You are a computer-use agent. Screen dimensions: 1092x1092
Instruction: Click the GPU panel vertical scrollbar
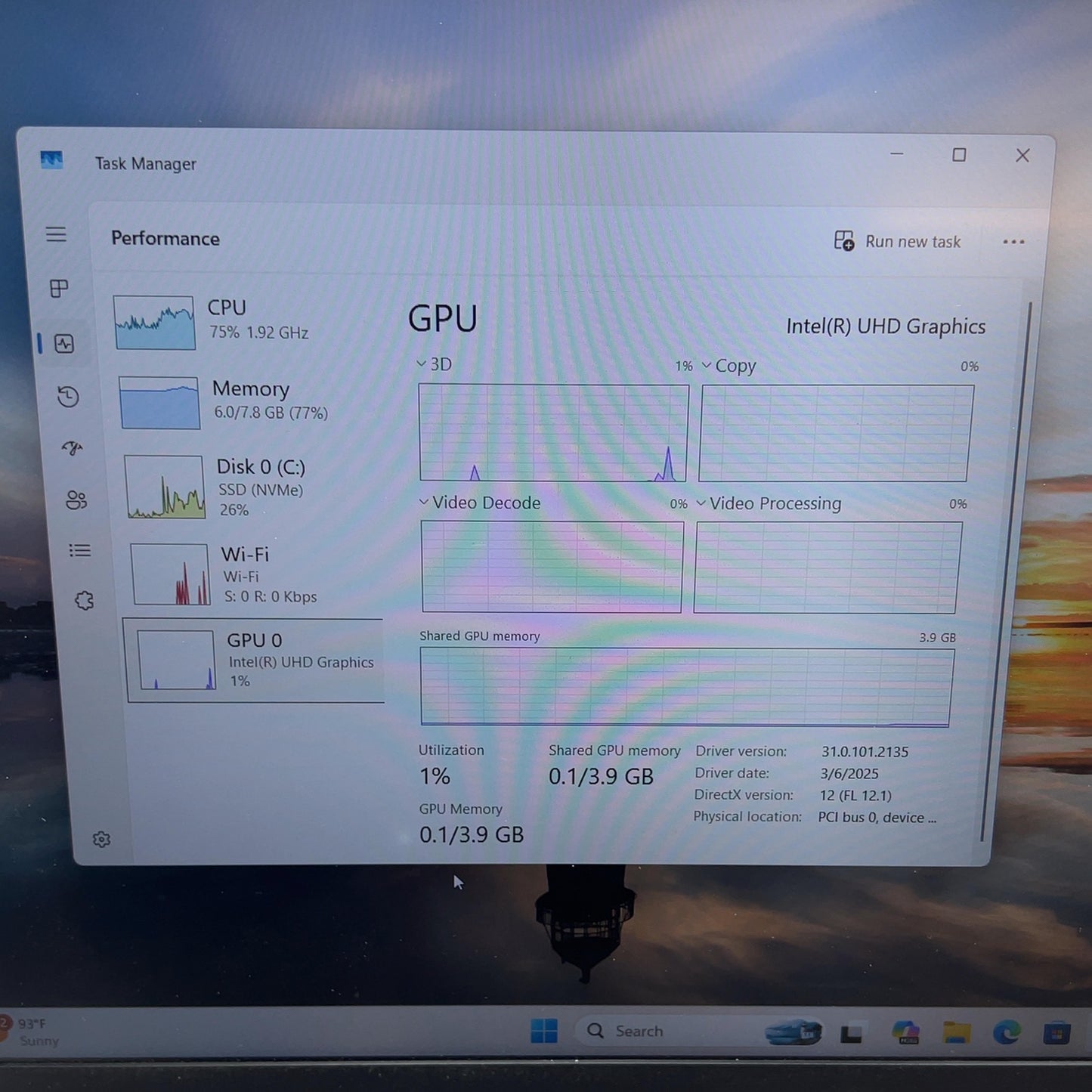click(1006, 571)
